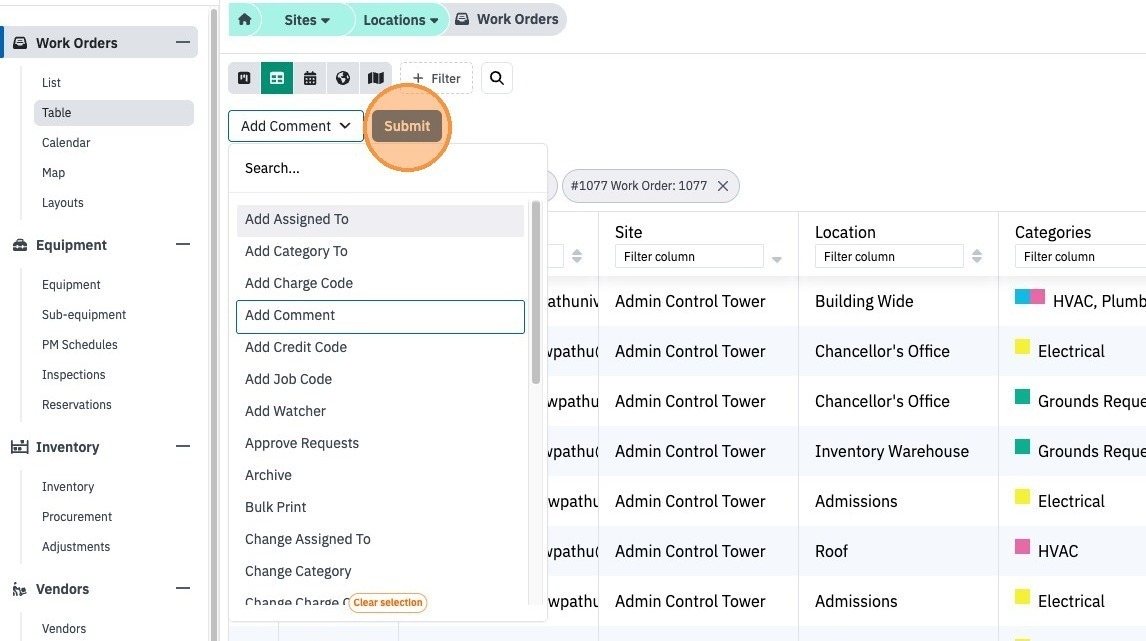Open the search magnifier icon
This screenshot has height=641, width=1146.
pyautogui.click(x=497, y=78)
